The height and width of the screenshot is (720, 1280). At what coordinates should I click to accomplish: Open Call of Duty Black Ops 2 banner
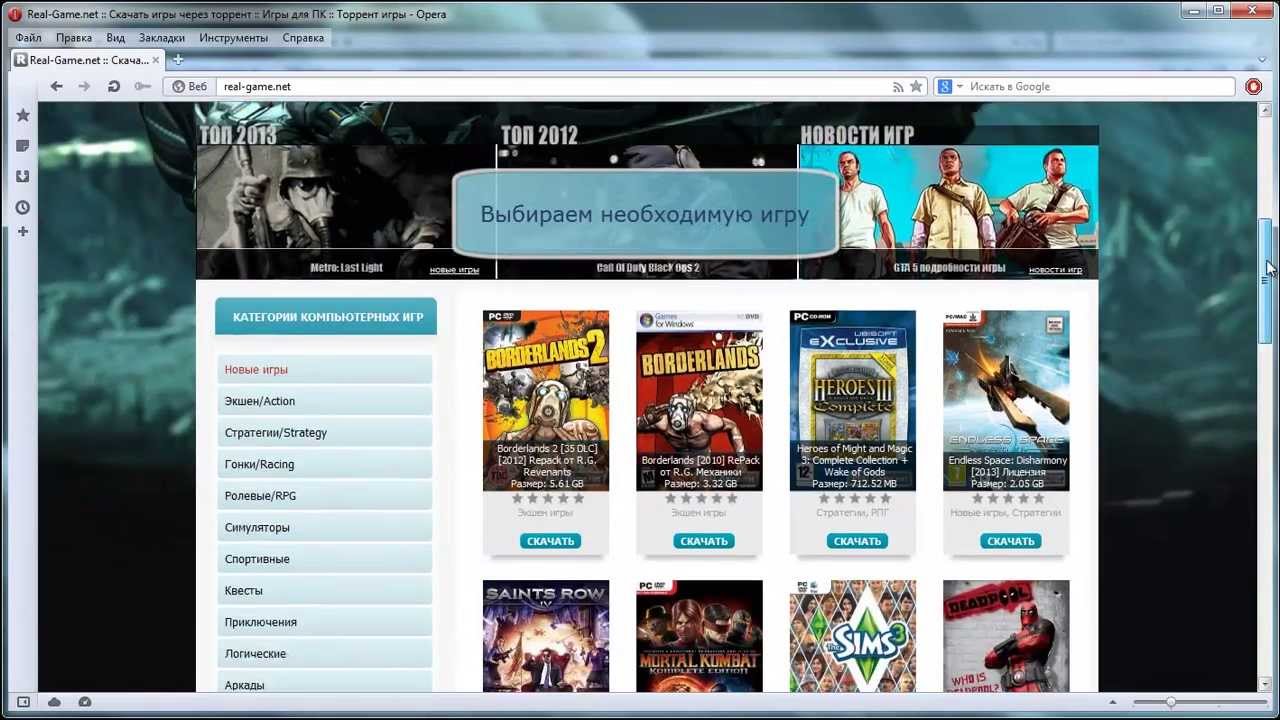pos(647,212)
